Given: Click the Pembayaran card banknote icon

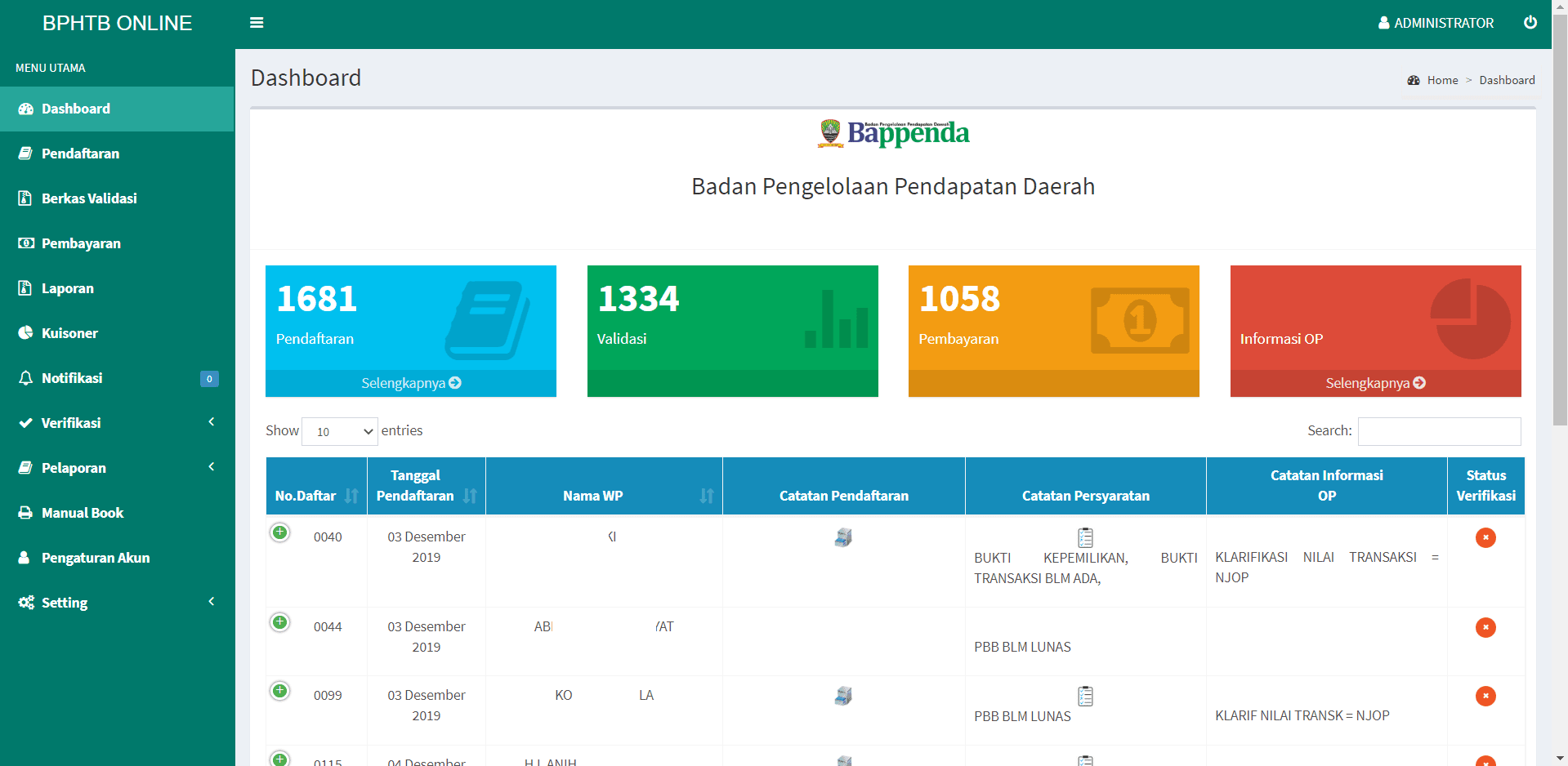Looking at the screenshot, I should coord(1140,321).
